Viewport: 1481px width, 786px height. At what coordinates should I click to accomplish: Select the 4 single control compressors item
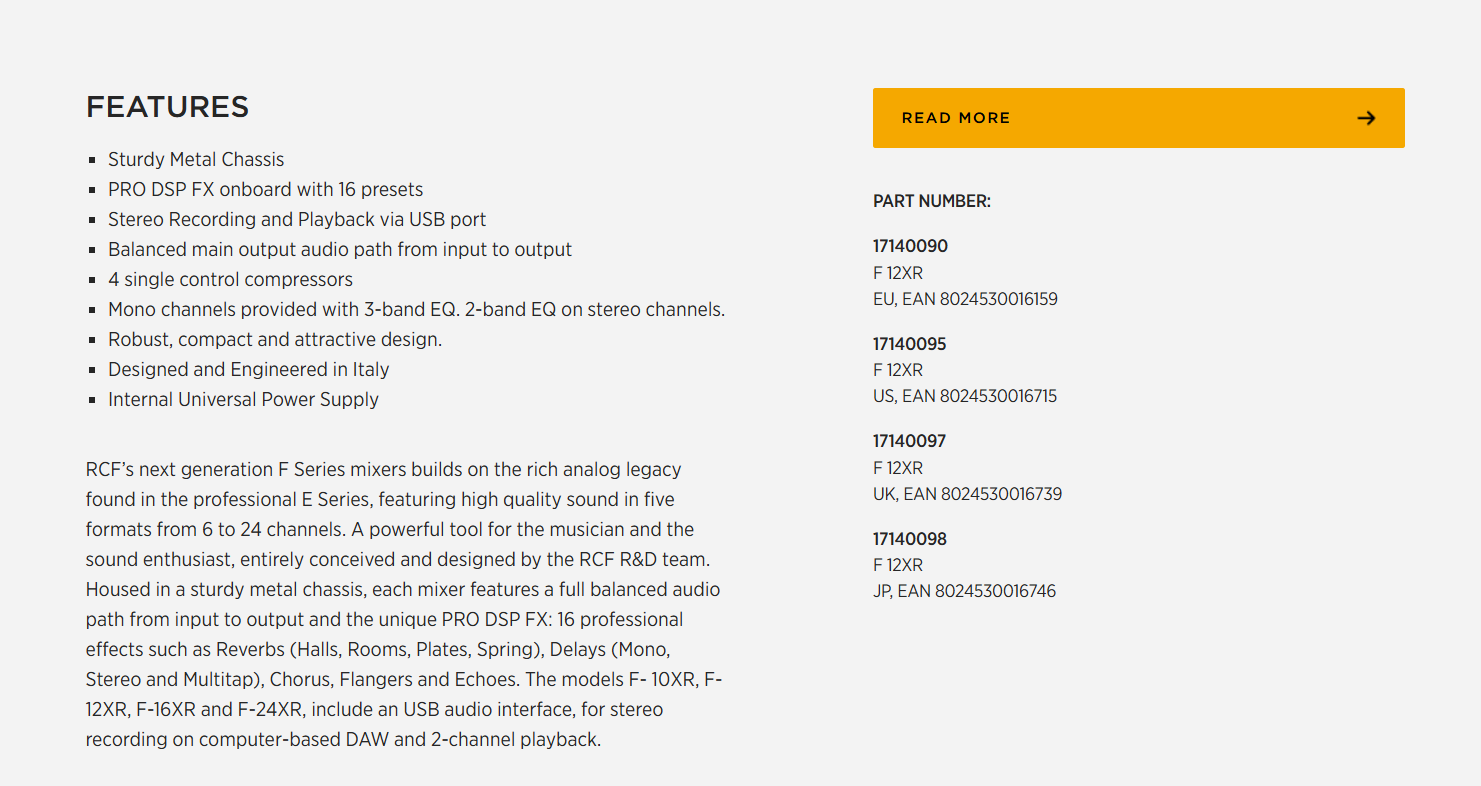pyautogui.click(x=230, y=280)
